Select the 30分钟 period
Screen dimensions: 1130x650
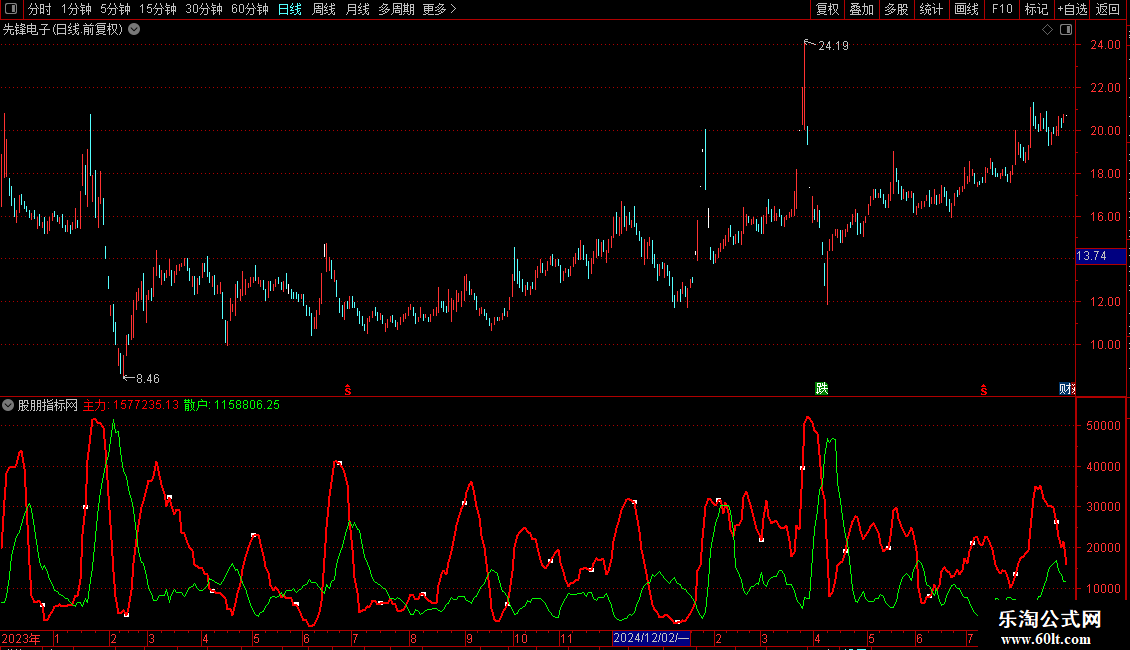coord(203,9)
